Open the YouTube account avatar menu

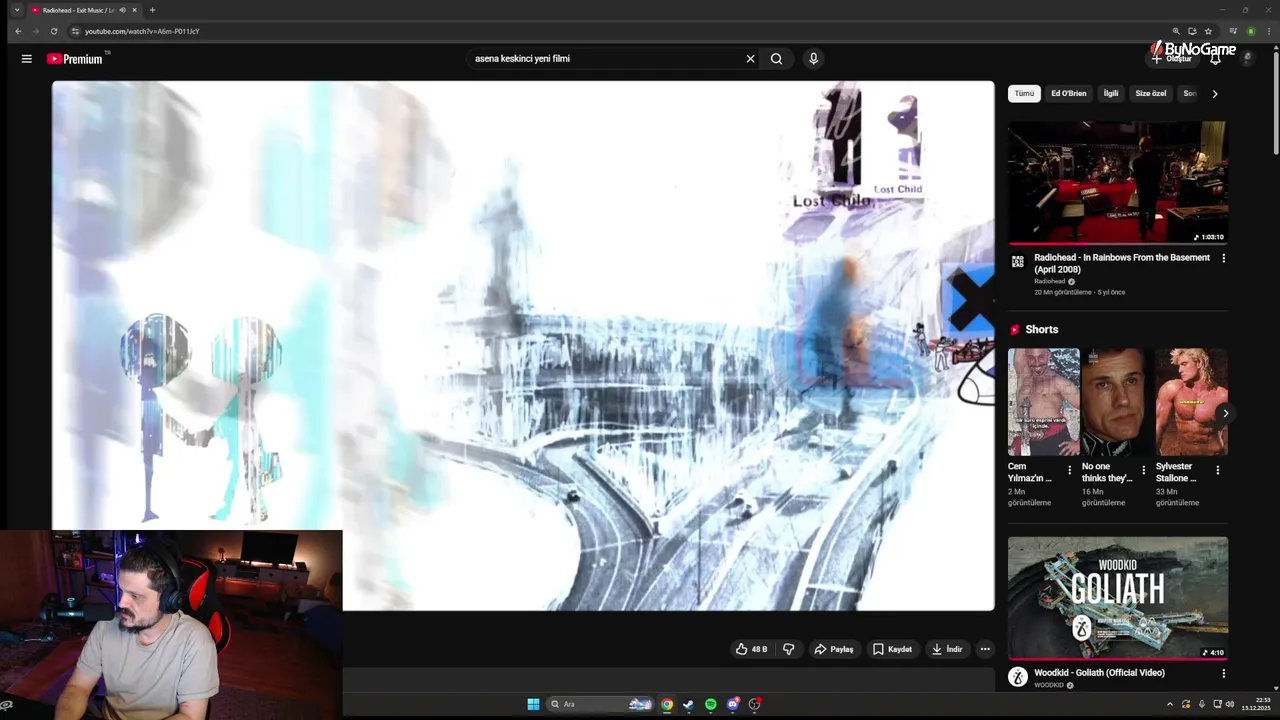tap(1247, 58)
